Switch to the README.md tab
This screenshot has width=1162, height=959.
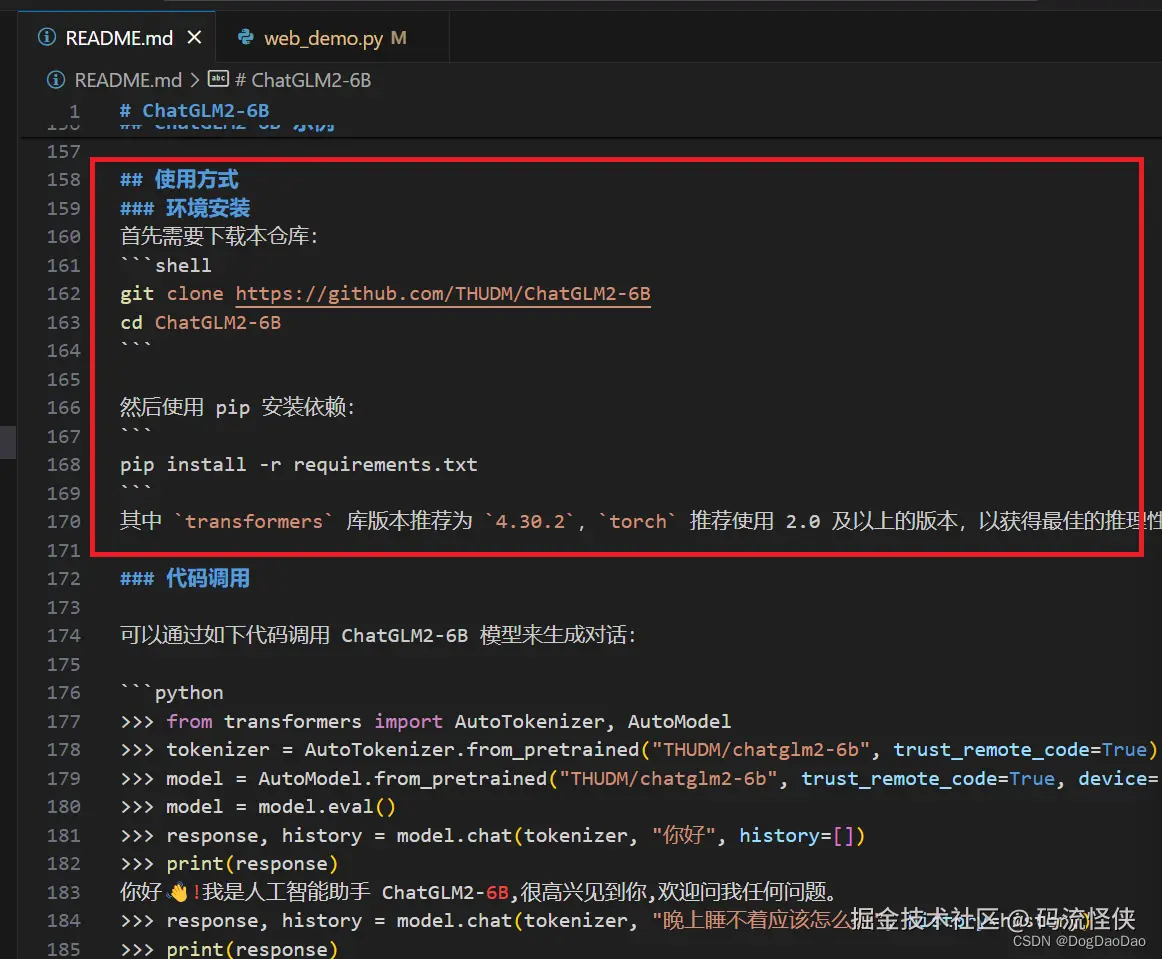tap(119, 38)
